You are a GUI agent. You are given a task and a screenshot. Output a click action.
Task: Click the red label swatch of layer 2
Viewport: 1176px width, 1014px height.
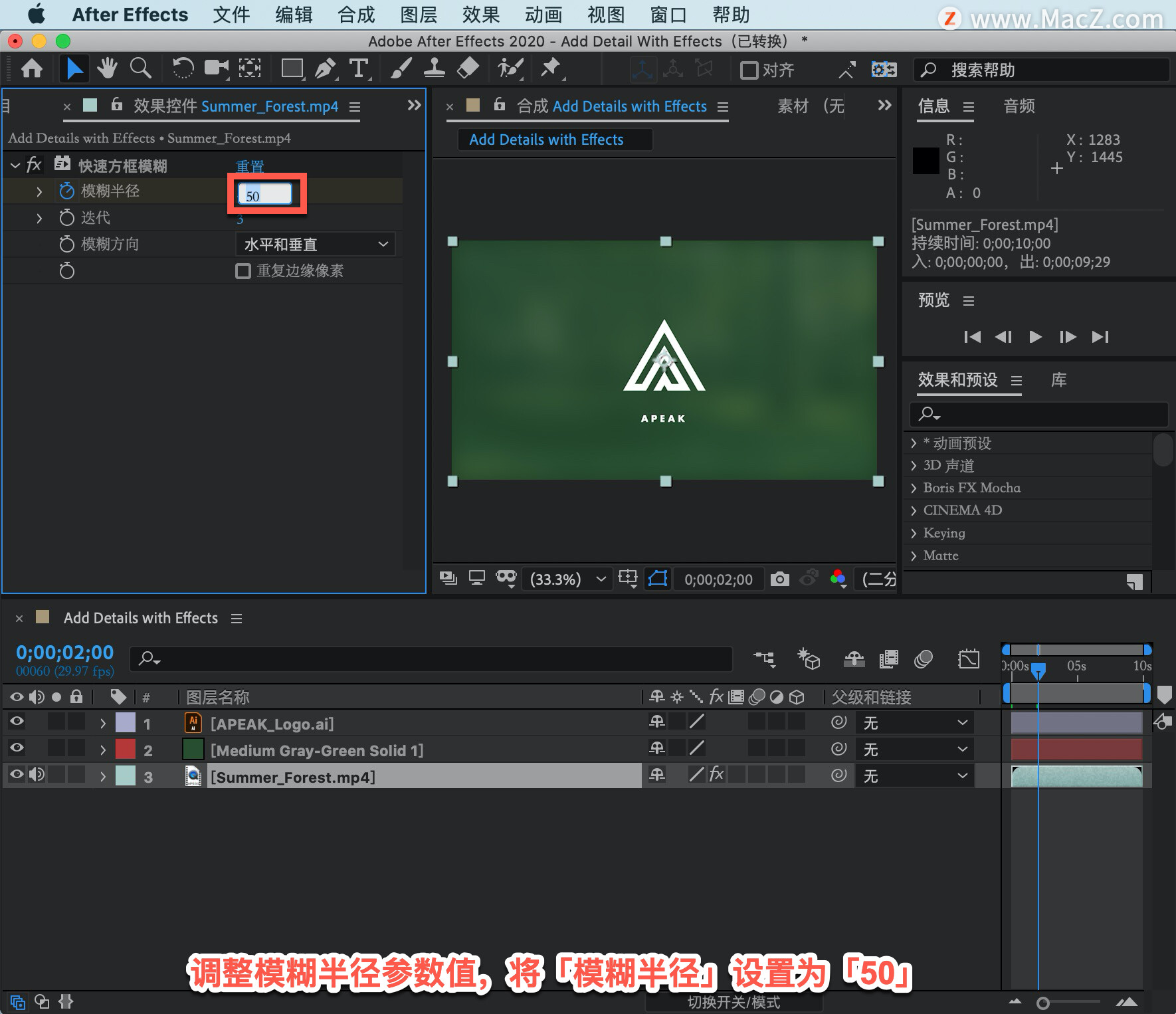(x=126, y=749)
